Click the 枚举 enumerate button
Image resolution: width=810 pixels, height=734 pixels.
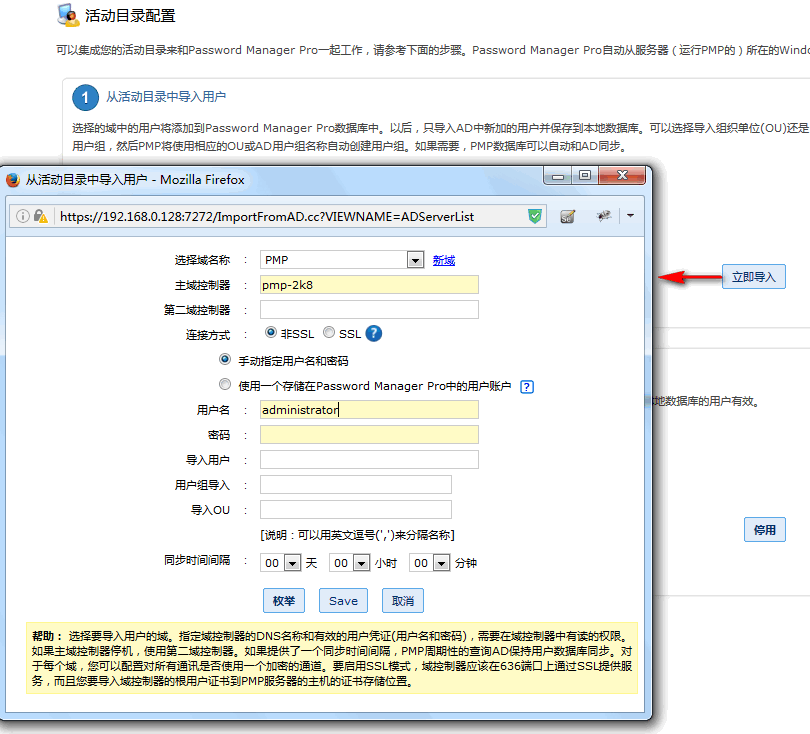pos(284,601)
